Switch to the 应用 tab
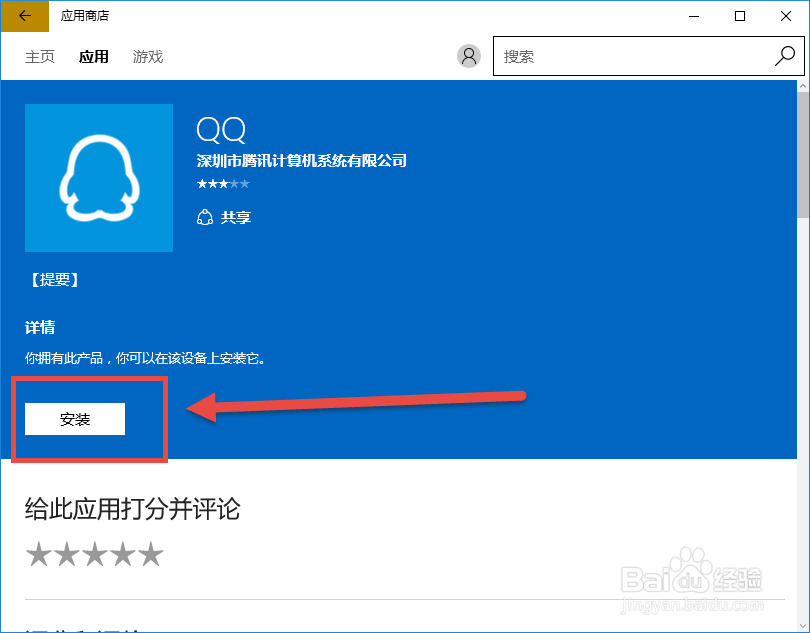This screenshot has height=633, width=810. point(94,56)
